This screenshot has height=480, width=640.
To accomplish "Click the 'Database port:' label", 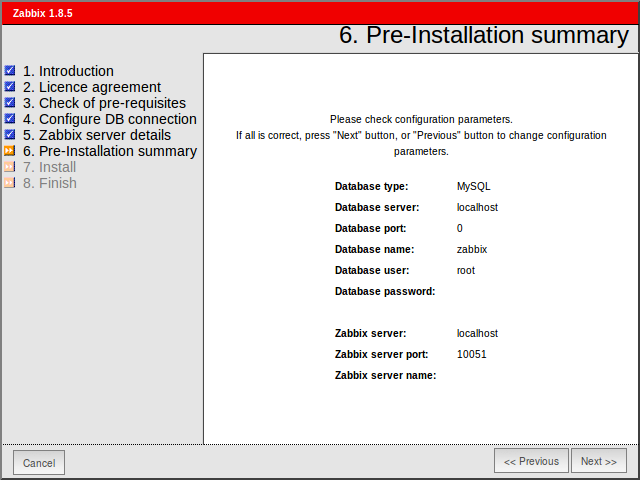I will tap(371, 228).
